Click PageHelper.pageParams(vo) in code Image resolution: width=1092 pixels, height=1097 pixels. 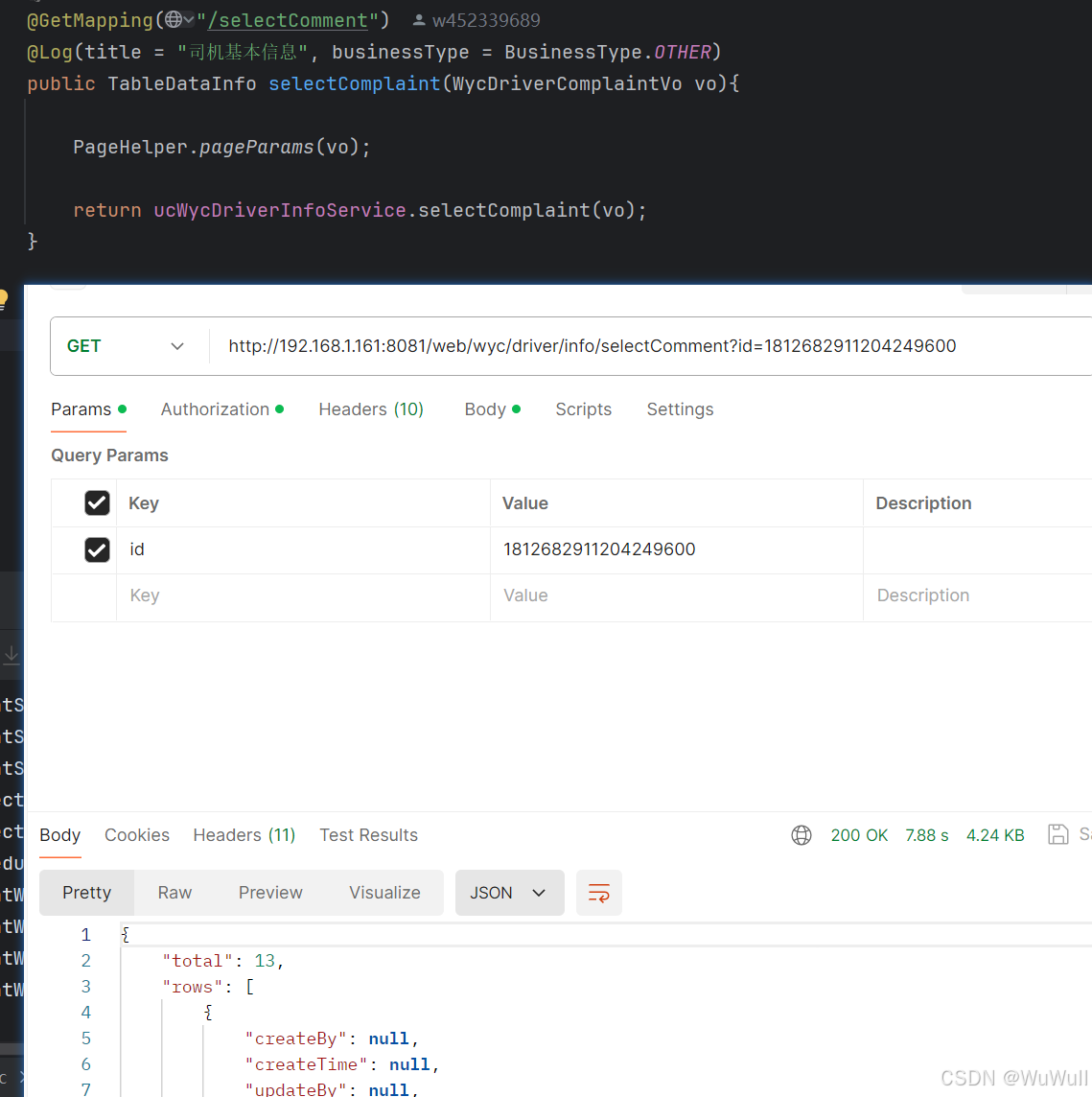[x=221, y=148]
